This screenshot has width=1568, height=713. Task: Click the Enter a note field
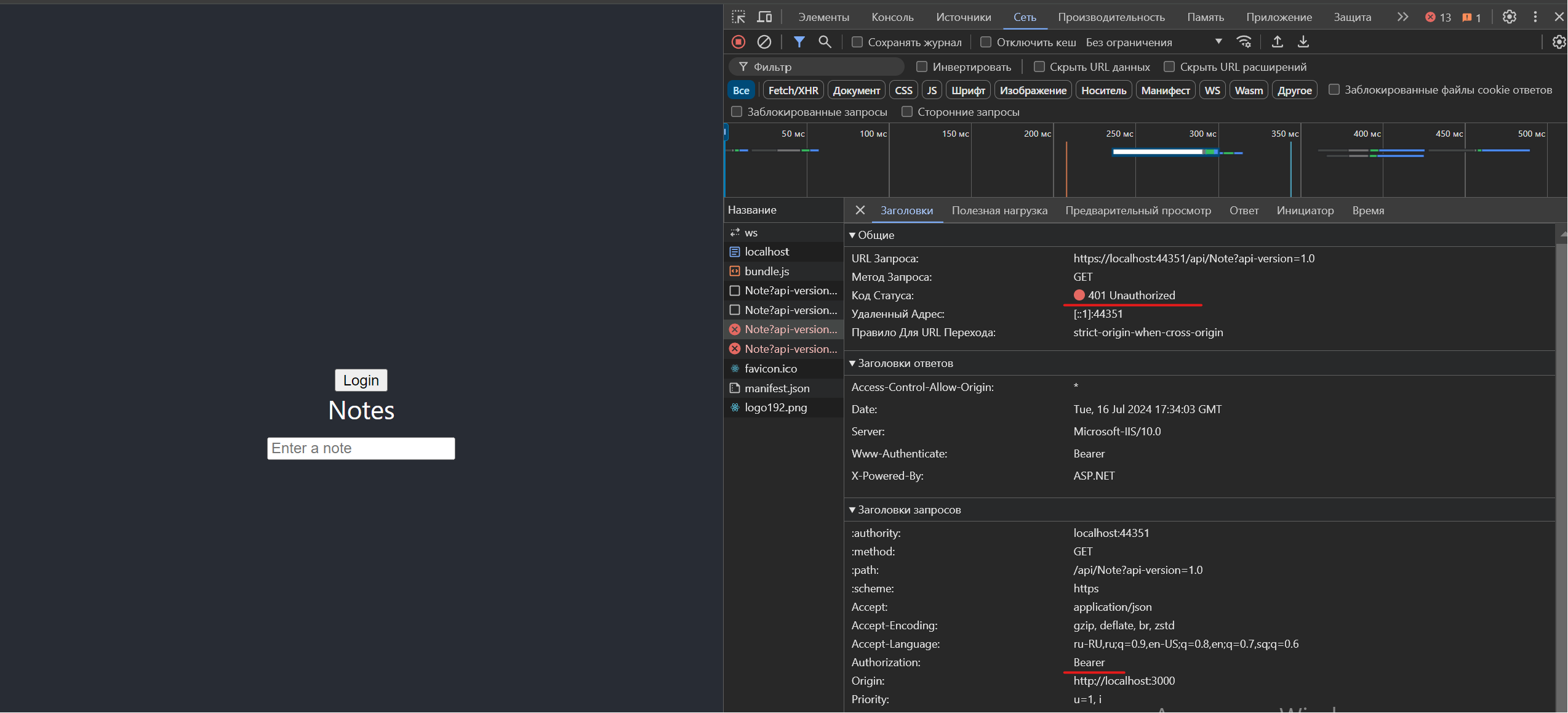tap(361, 448)
